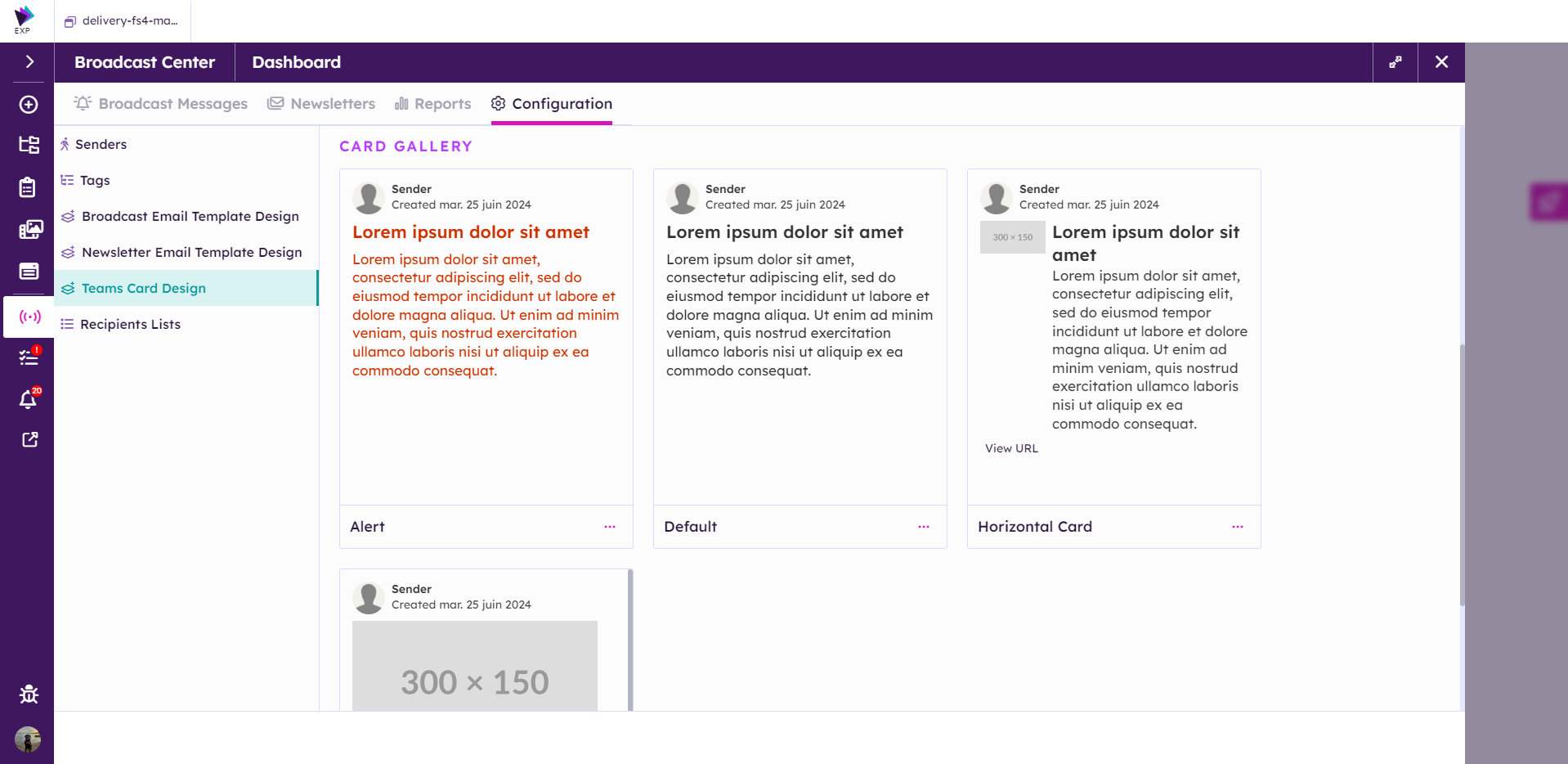
Task: Open the clipboard icon in the sidebar
Action: [x=28, y=187]
